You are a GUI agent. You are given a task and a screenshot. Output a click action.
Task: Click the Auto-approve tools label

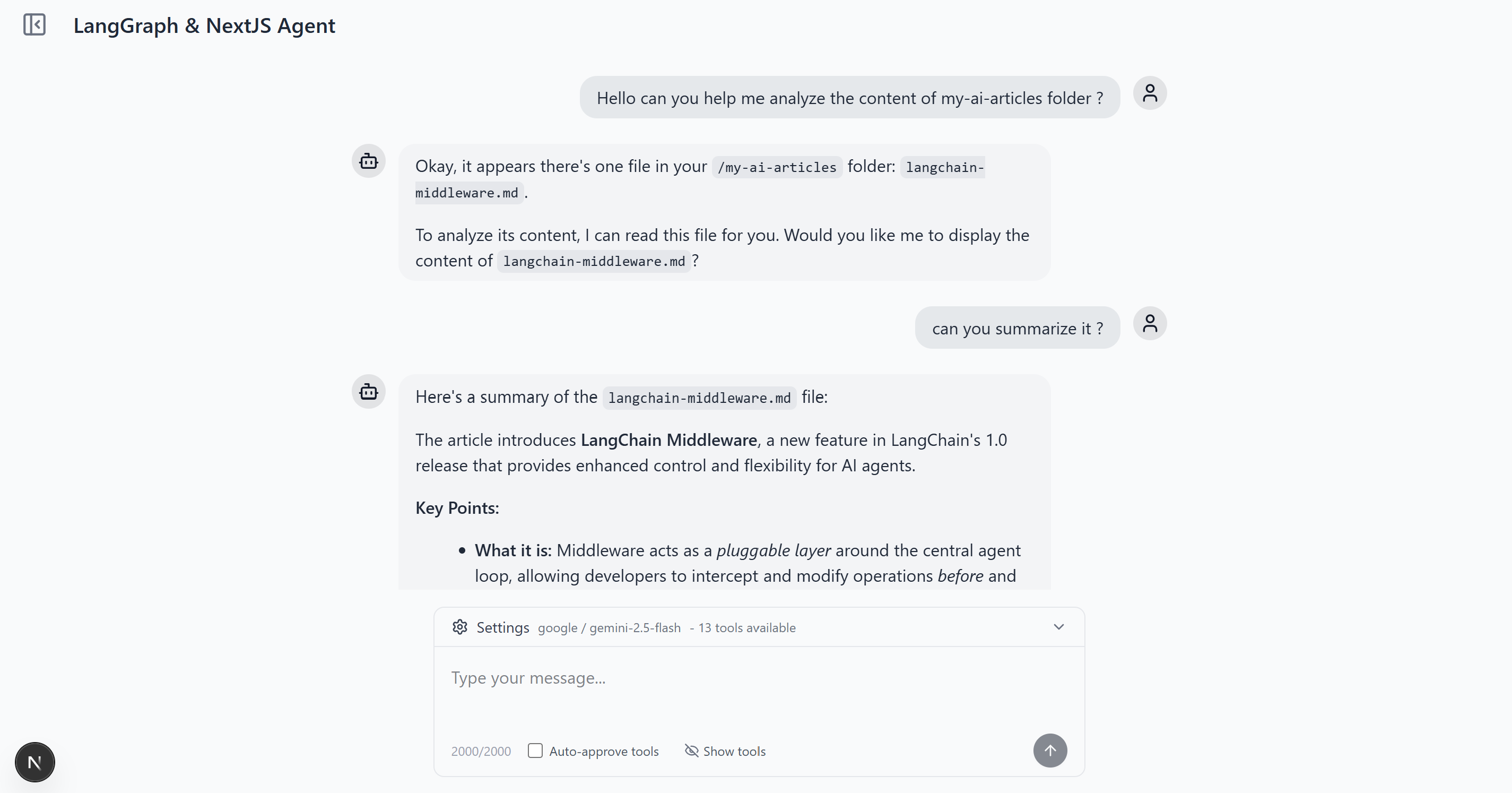click(603, 751)
